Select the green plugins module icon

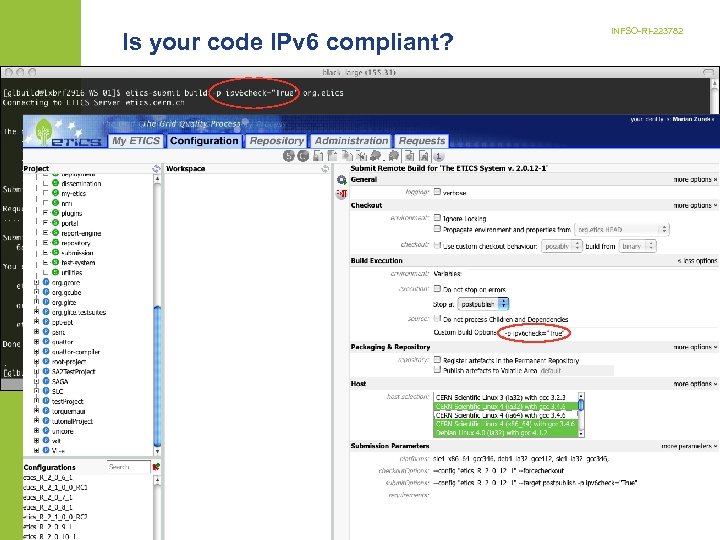tap(56, 213)
